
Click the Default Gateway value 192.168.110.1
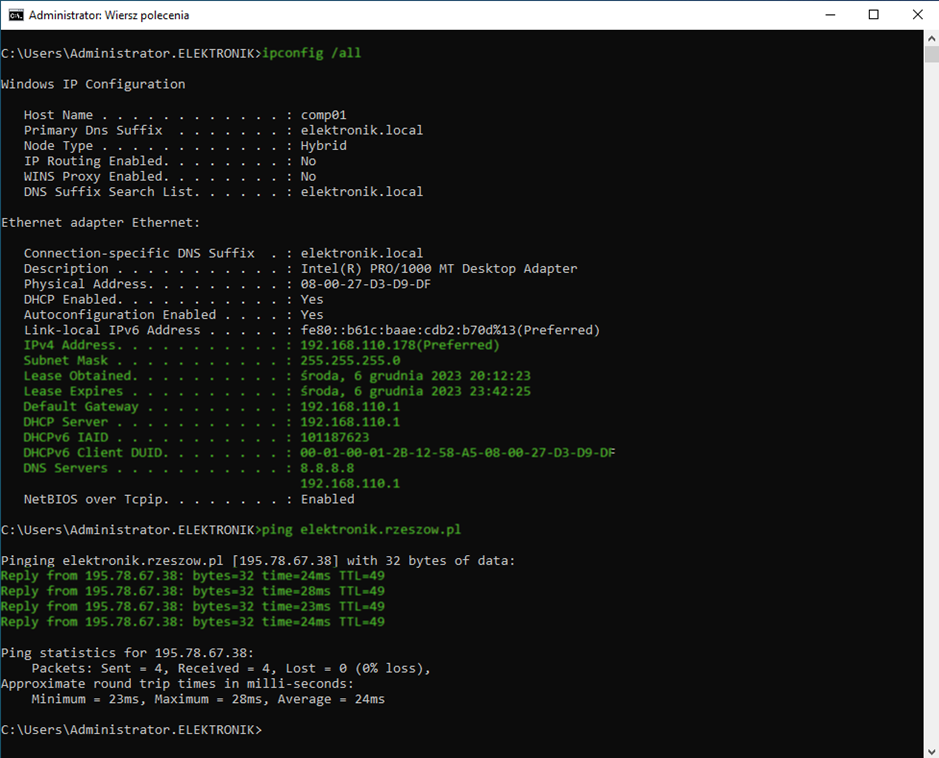click(x=350, y=407)
